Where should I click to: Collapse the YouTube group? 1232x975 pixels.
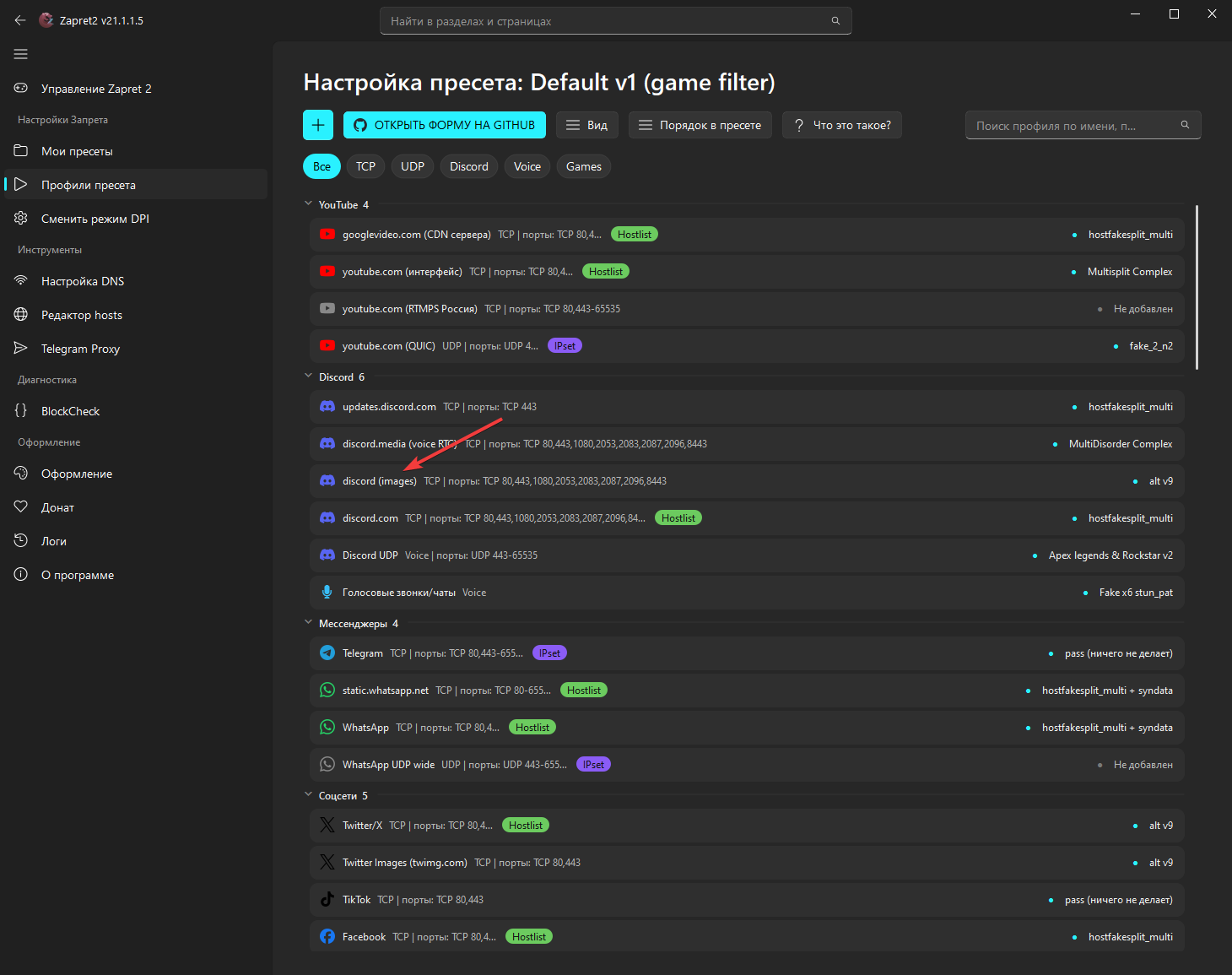(308, 204)
